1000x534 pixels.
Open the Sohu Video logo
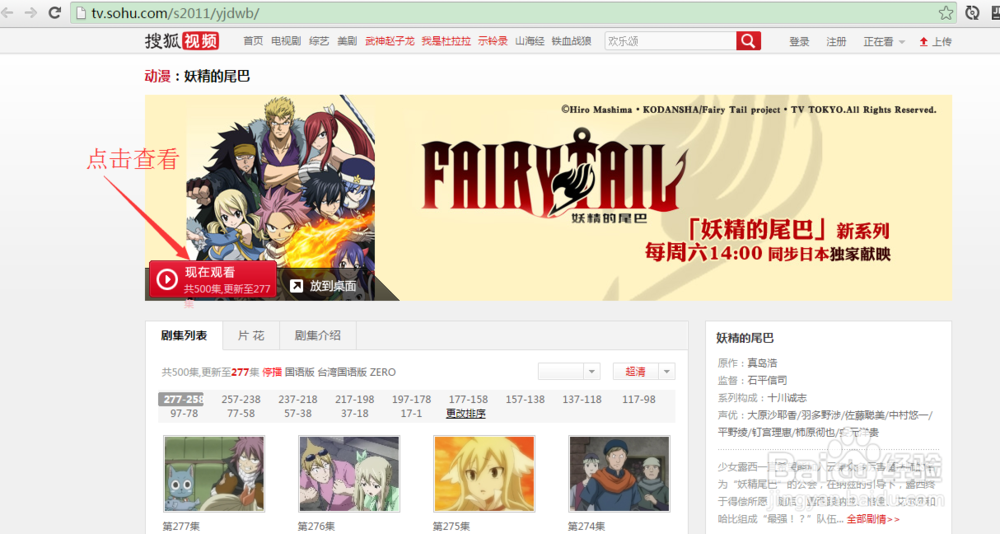[x=182, y=41]
